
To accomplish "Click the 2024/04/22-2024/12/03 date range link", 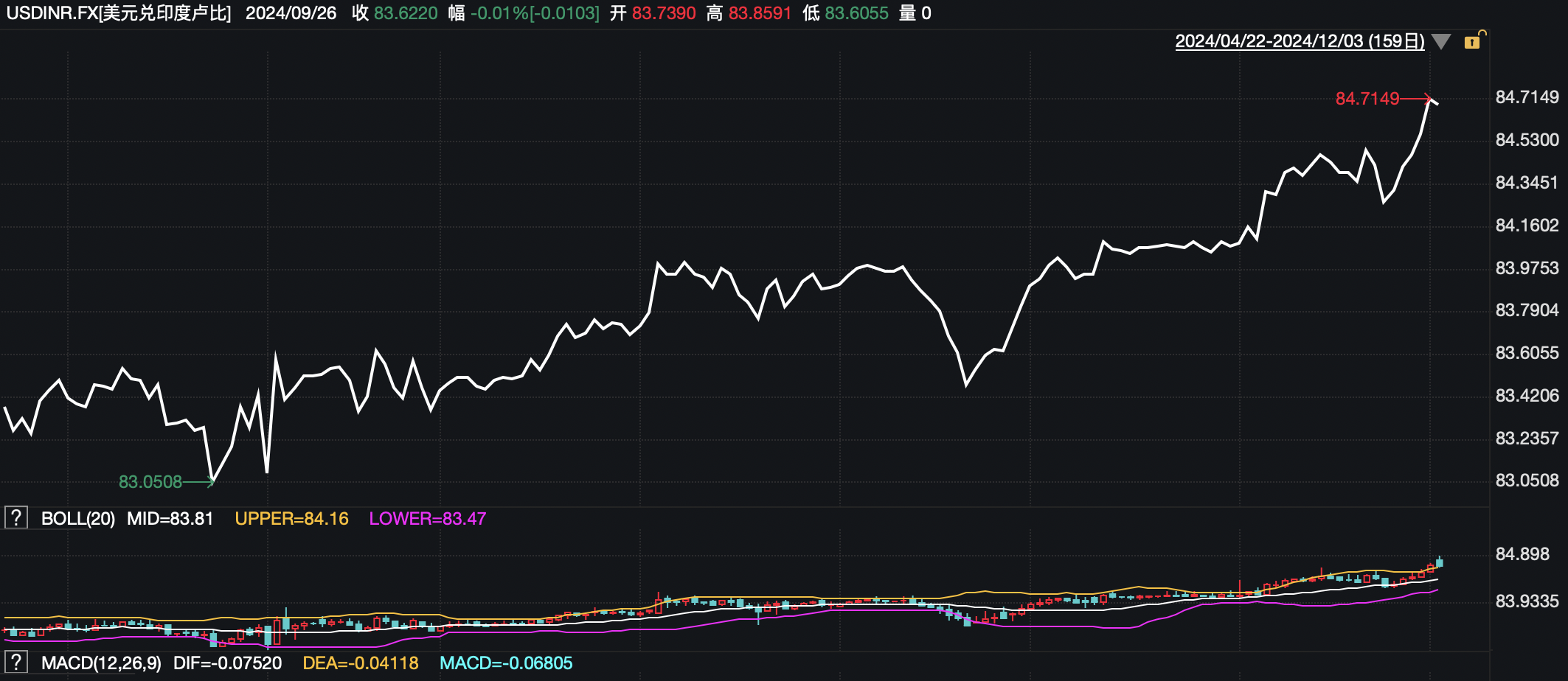I will pos(1300,41).
